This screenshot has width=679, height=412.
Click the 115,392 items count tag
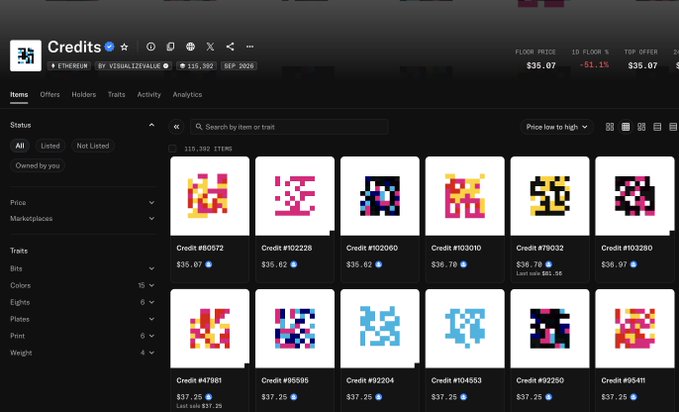pos(197,66)
